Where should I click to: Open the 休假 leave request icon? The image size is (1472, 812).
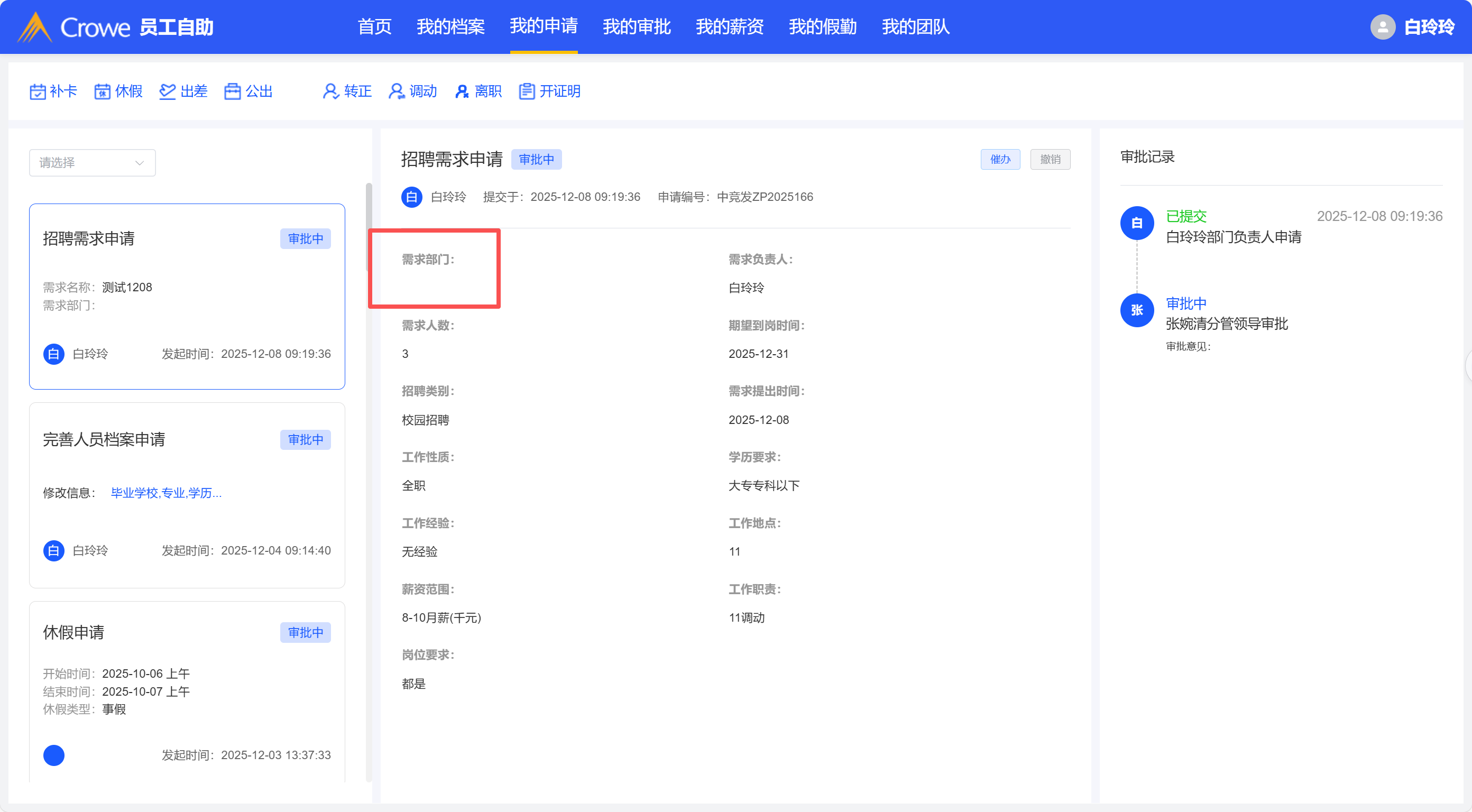pos(102,91)
